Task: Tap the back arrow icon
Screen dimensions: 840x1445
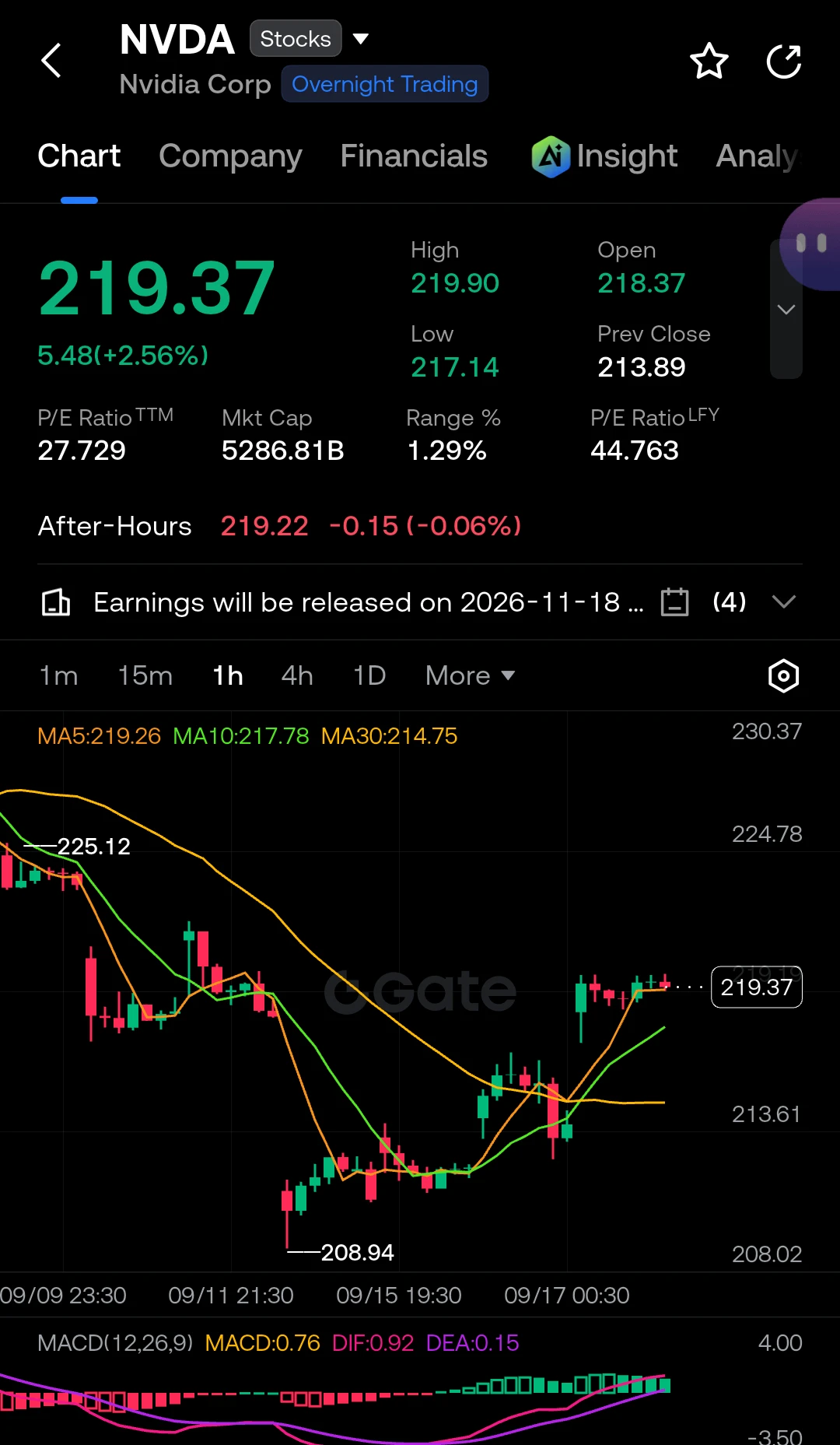Action: [x=51, y=61]
